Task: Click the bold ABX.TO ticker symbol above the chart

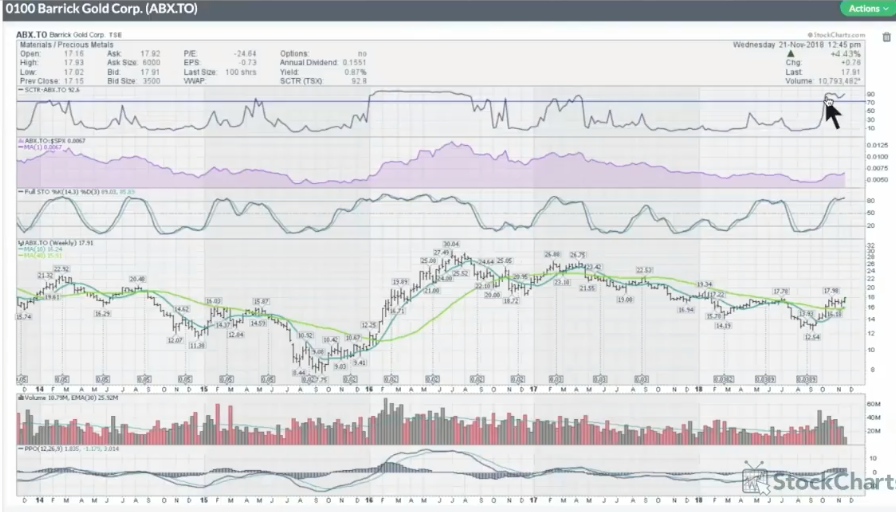Action: point(31,35)
